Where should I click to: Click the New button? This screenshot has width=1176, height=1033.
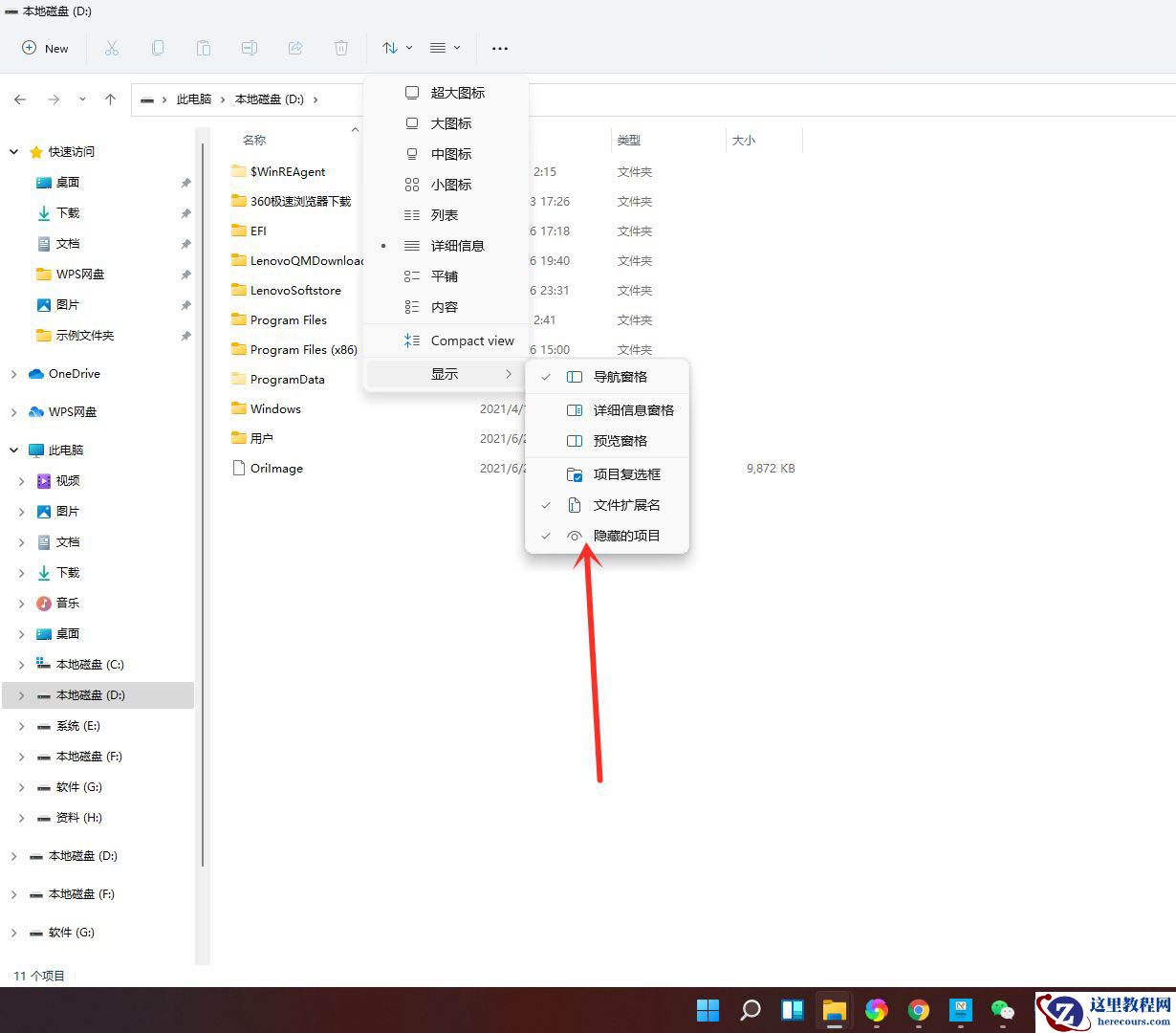click(x=45, y=48)
